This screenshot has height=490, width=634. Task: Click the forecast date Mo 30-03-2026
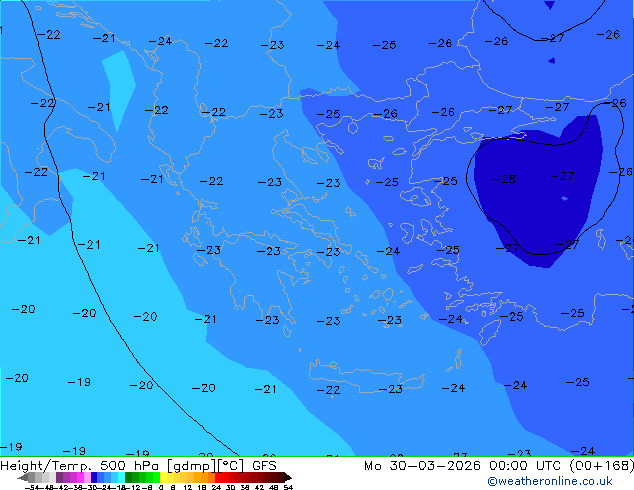(422, 466)
